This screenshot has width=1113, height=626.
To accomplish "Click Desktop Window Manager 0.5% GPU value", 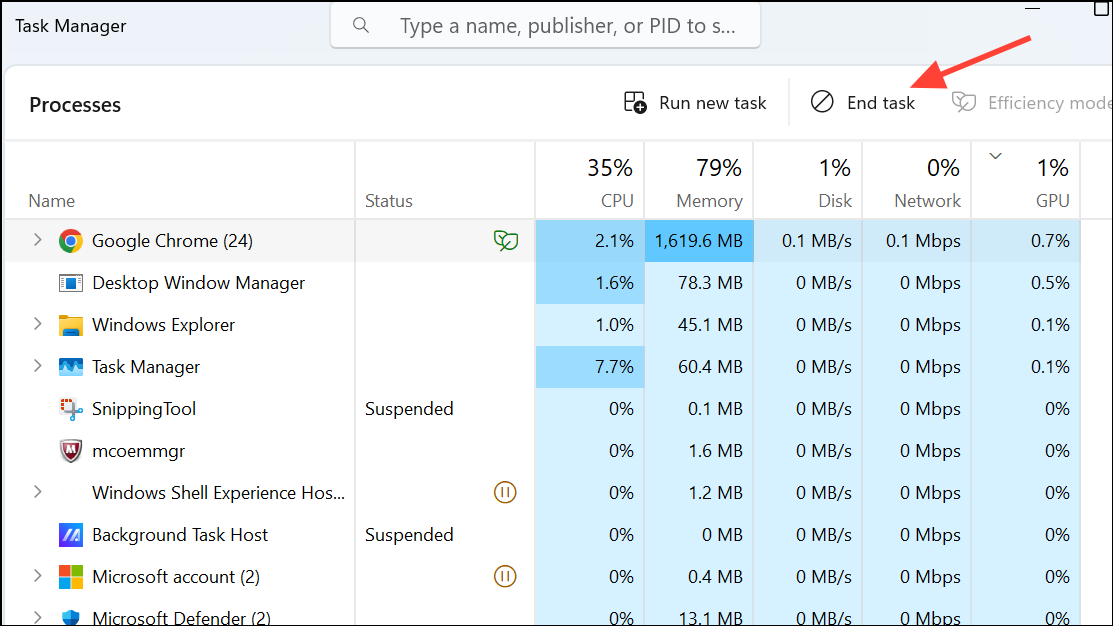I will (x=1050, y=283).
